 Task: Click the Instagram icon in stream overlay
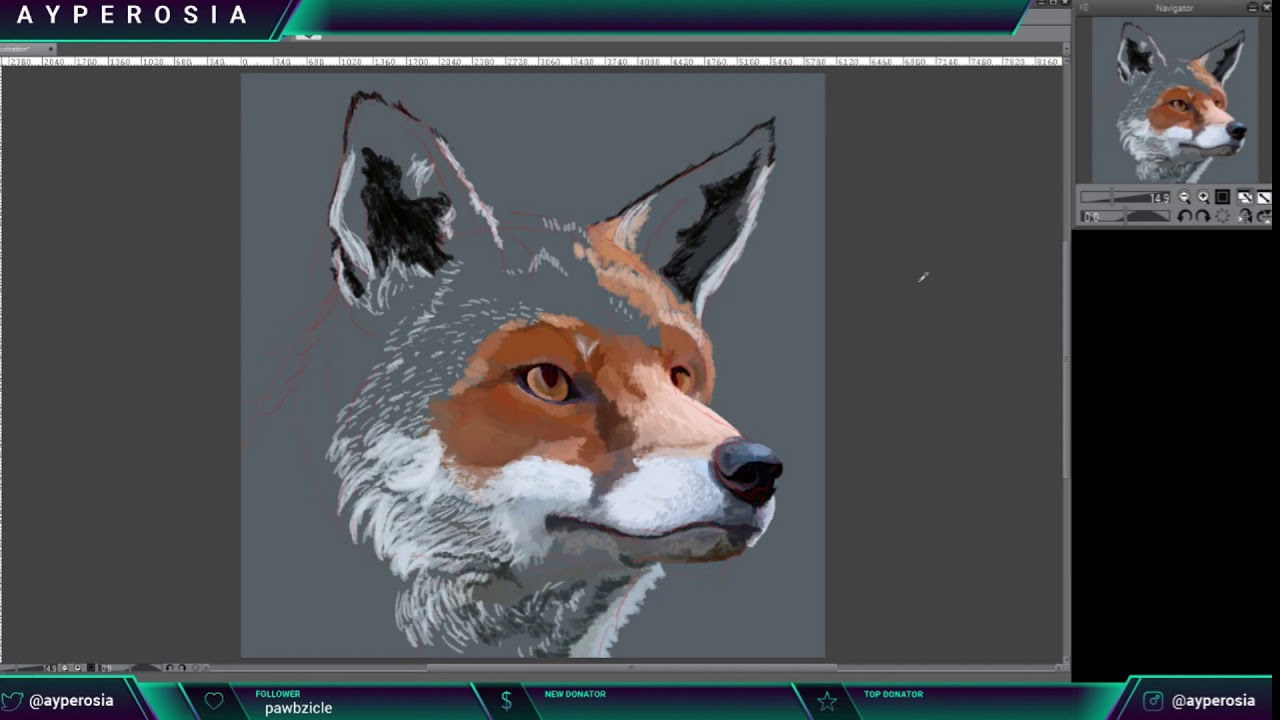click(x=1153, y=701)
